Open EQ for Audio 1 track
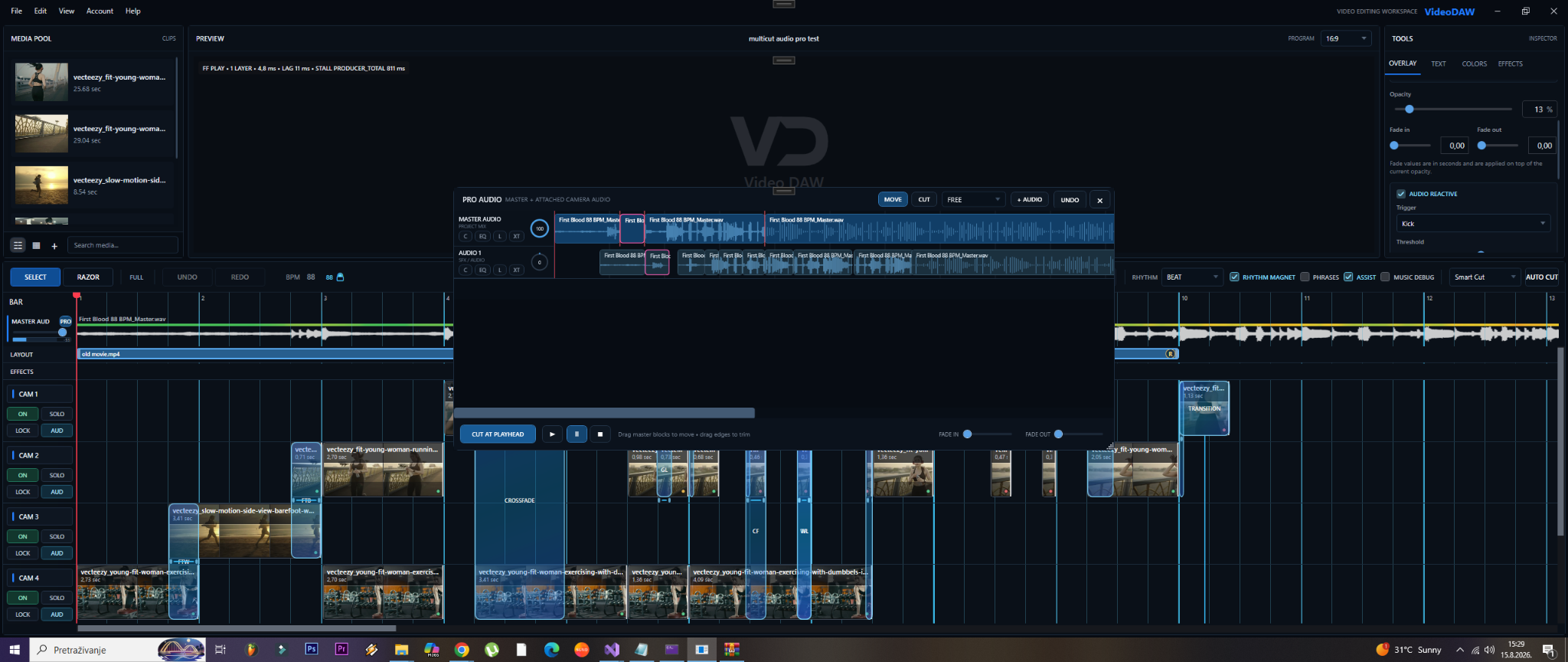 (482, 270)
